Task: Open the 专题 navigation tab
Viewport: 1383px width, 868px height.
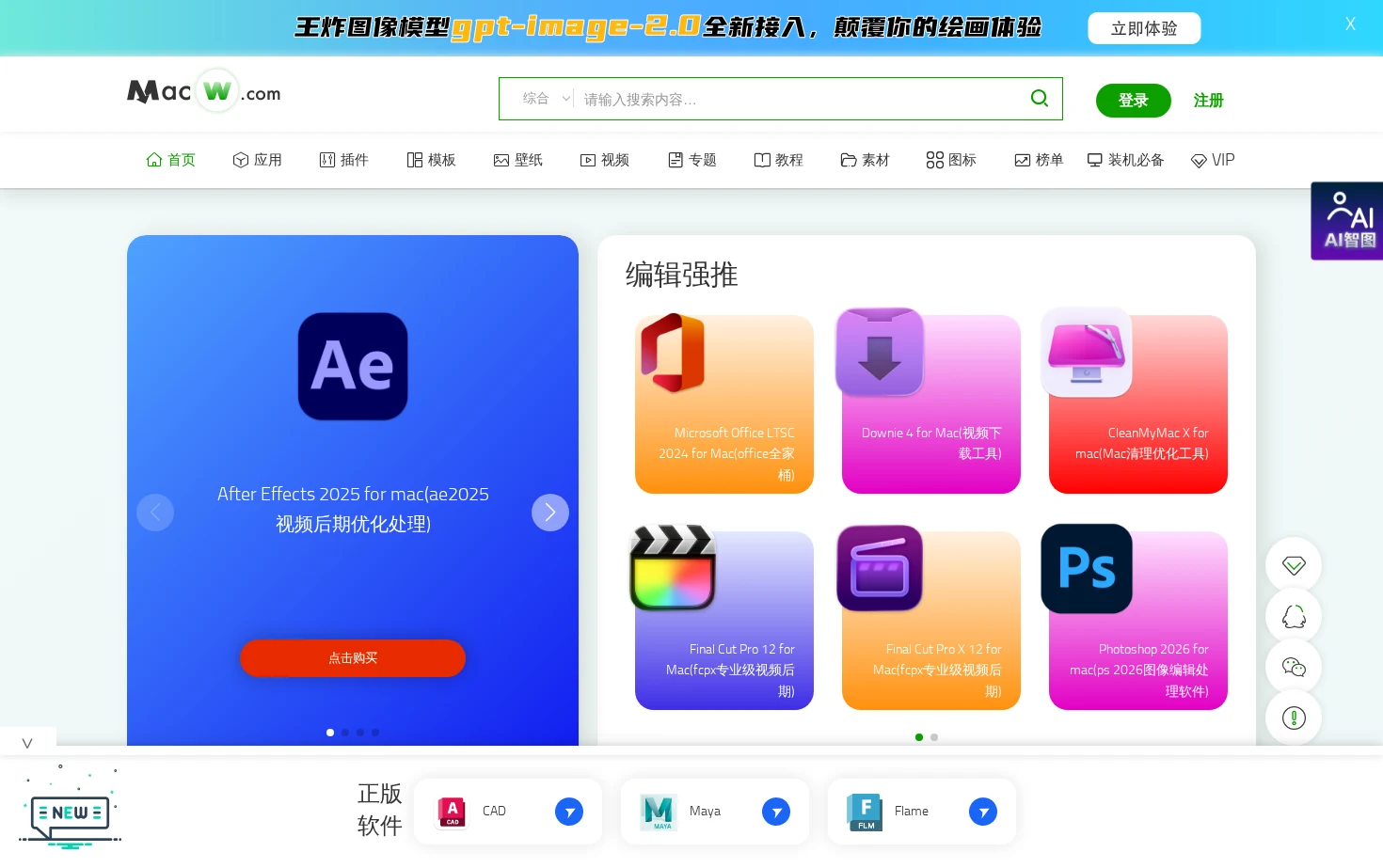Action: [692, 160]
